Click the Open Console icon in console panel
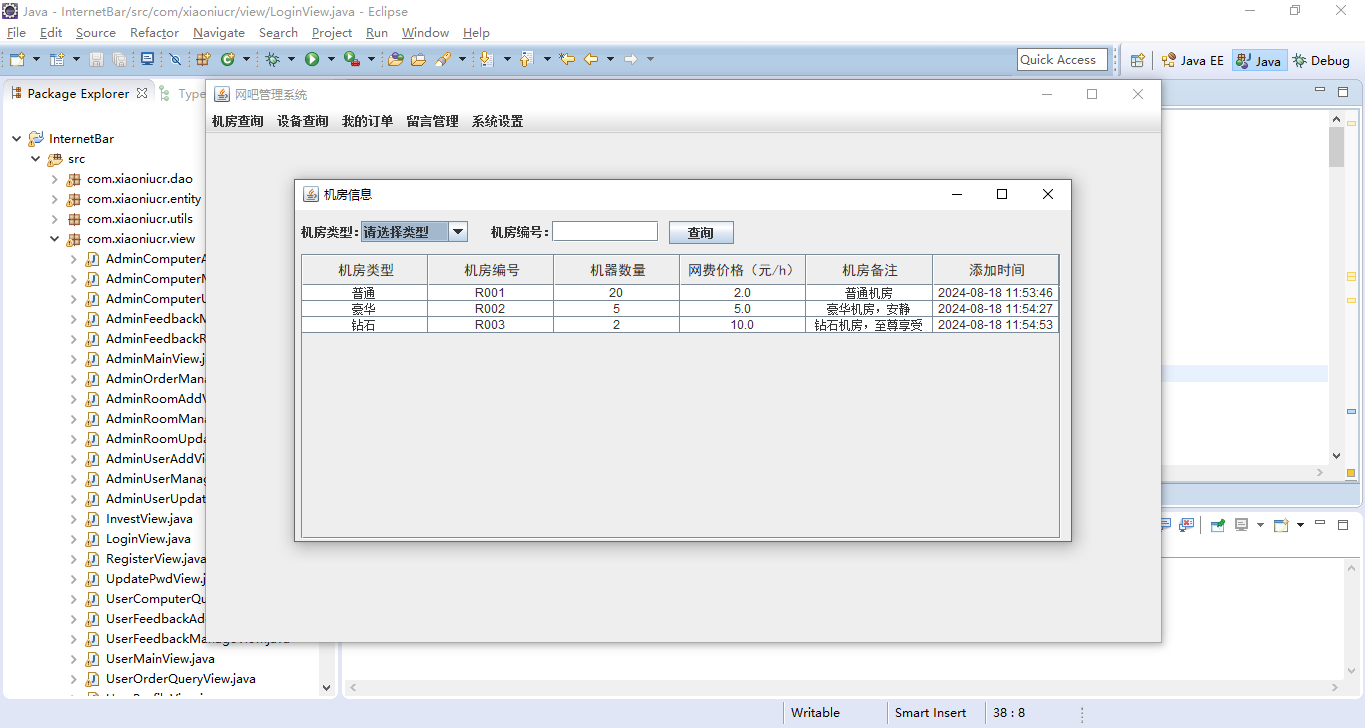This screenshot has height=728, width=1365. [x=1281, y=525]
